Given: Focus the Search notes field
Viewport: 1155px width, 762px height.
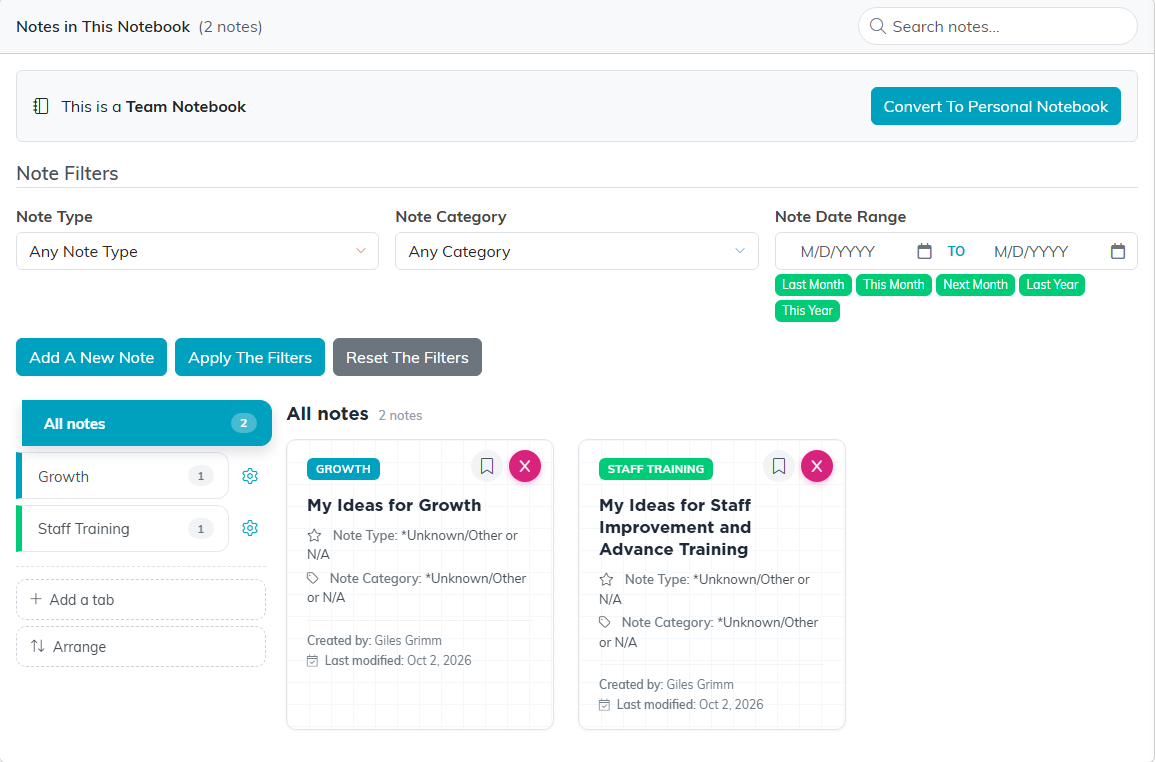Looking at the screenshot, I should pos(997,27).
